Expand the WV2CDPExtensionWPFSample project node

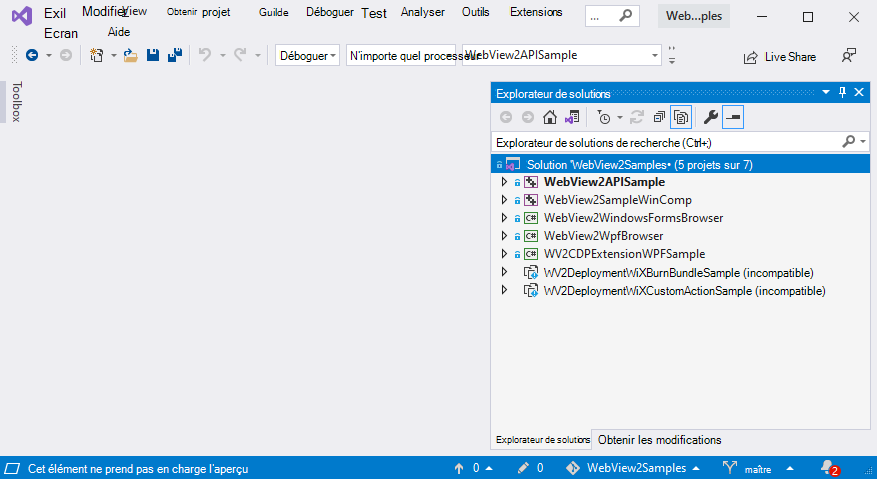click(504, 253)
